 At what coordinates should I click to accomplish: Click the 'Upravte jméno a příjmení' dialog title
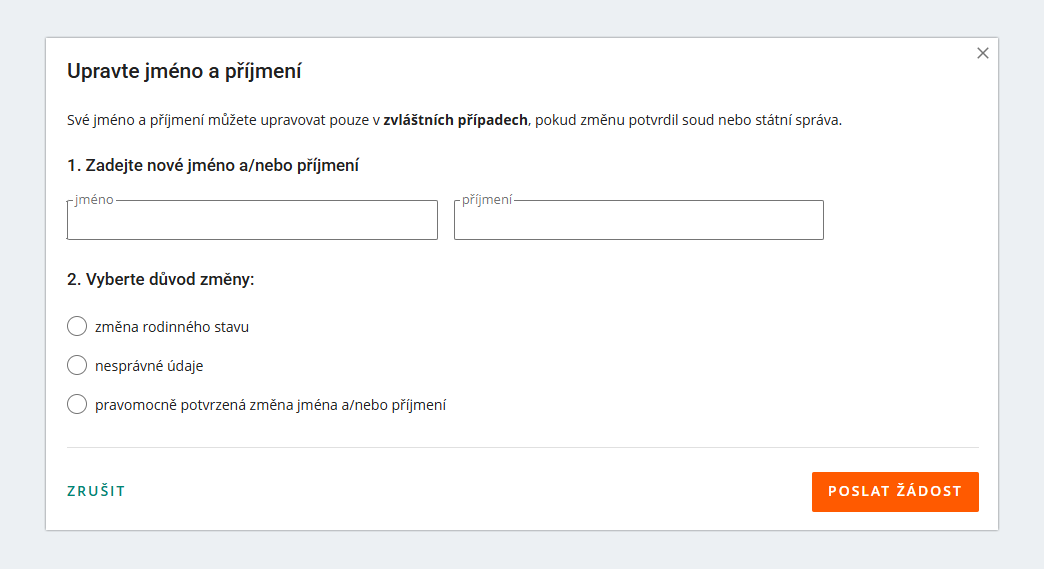(x=184, y=71)
